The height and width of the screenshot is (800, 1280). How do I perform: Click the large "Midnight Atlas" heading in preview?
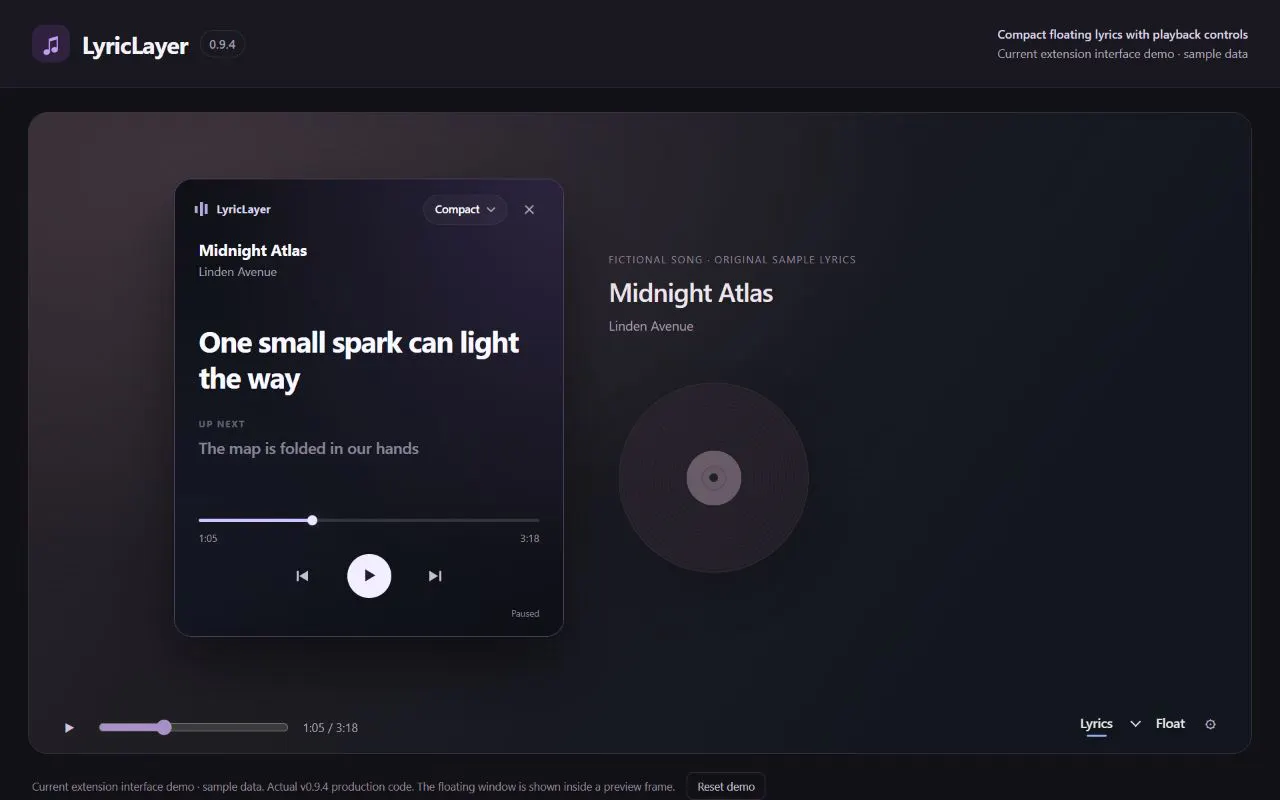point(691,293)
